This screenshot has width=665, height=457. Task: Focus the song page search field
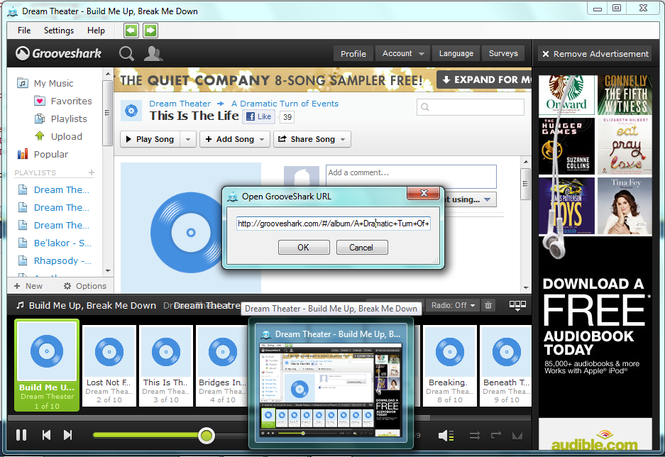tap(470, 107)
